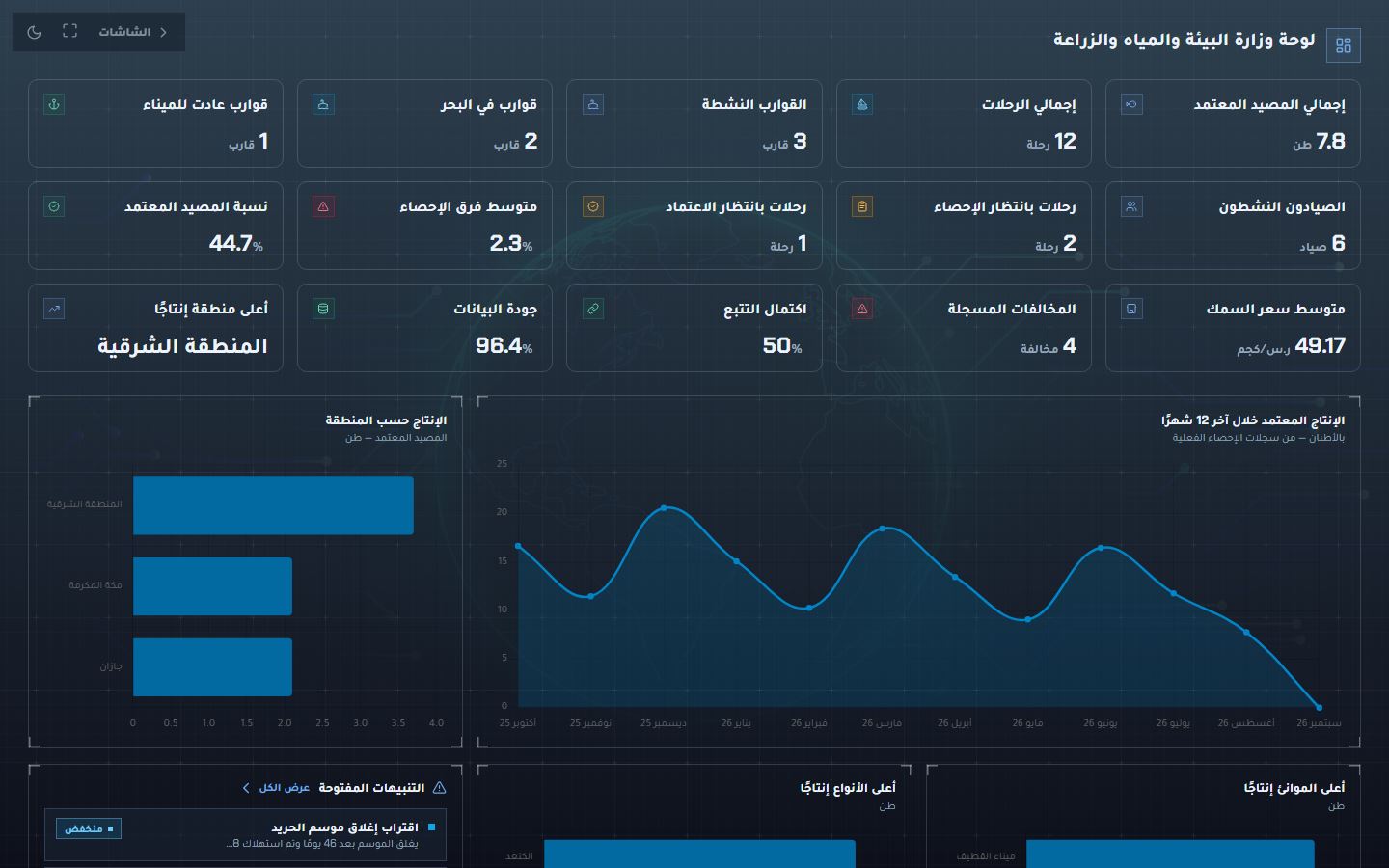Viewport: 1389px width, 868px height.
Task: Open the الشاشات screens menu
Action: (133, 32)
